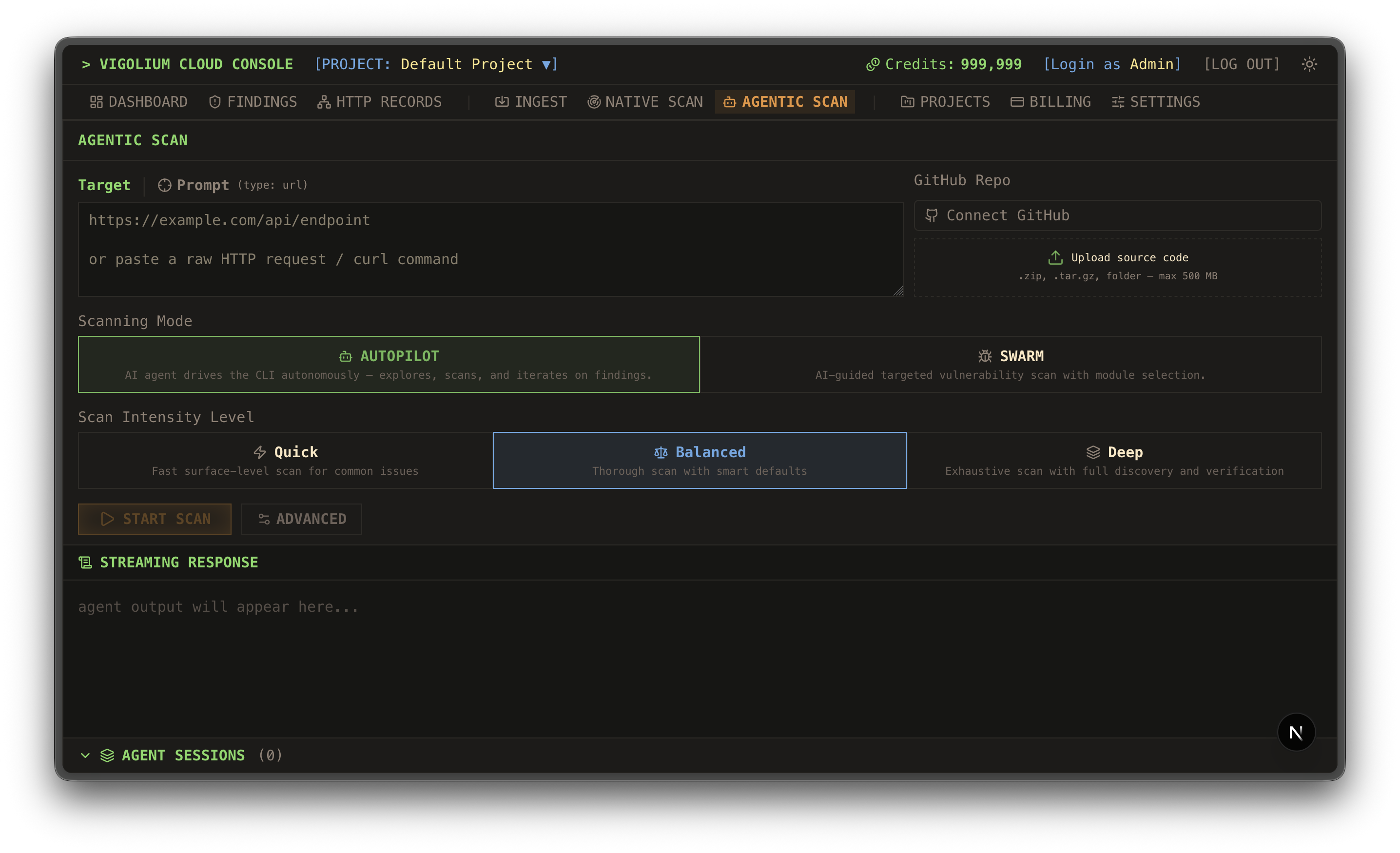Open the Billing tab
The width and height of the screenshot is (1400, 853).
(x=1050, y=102)
